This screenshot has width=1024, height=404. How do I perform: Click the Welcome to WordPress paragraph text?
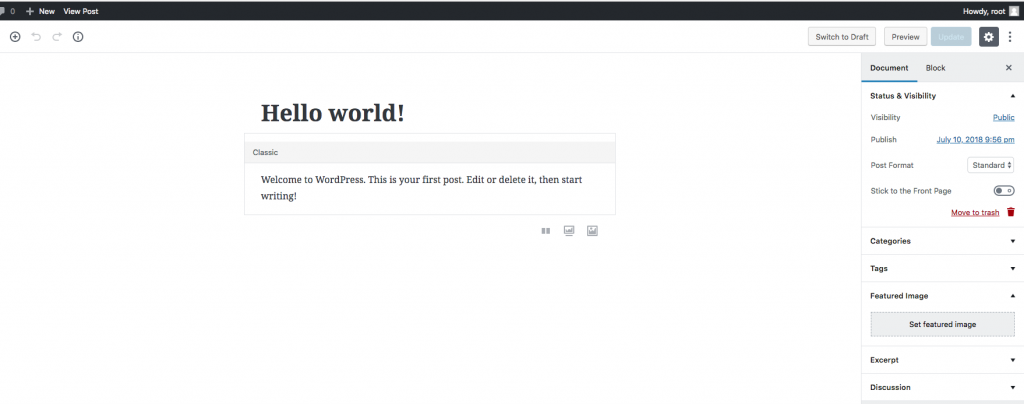pos(421,187)
